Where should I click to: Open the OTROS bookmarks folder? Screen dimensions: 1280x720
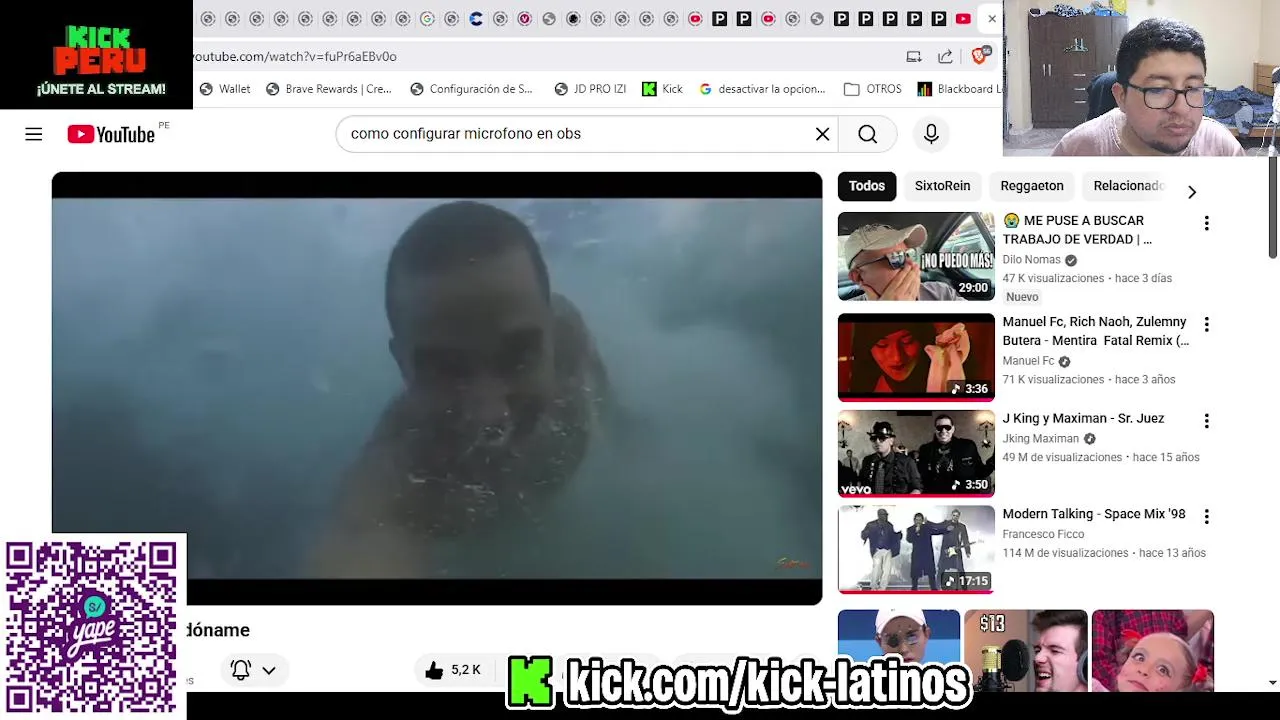872,89
